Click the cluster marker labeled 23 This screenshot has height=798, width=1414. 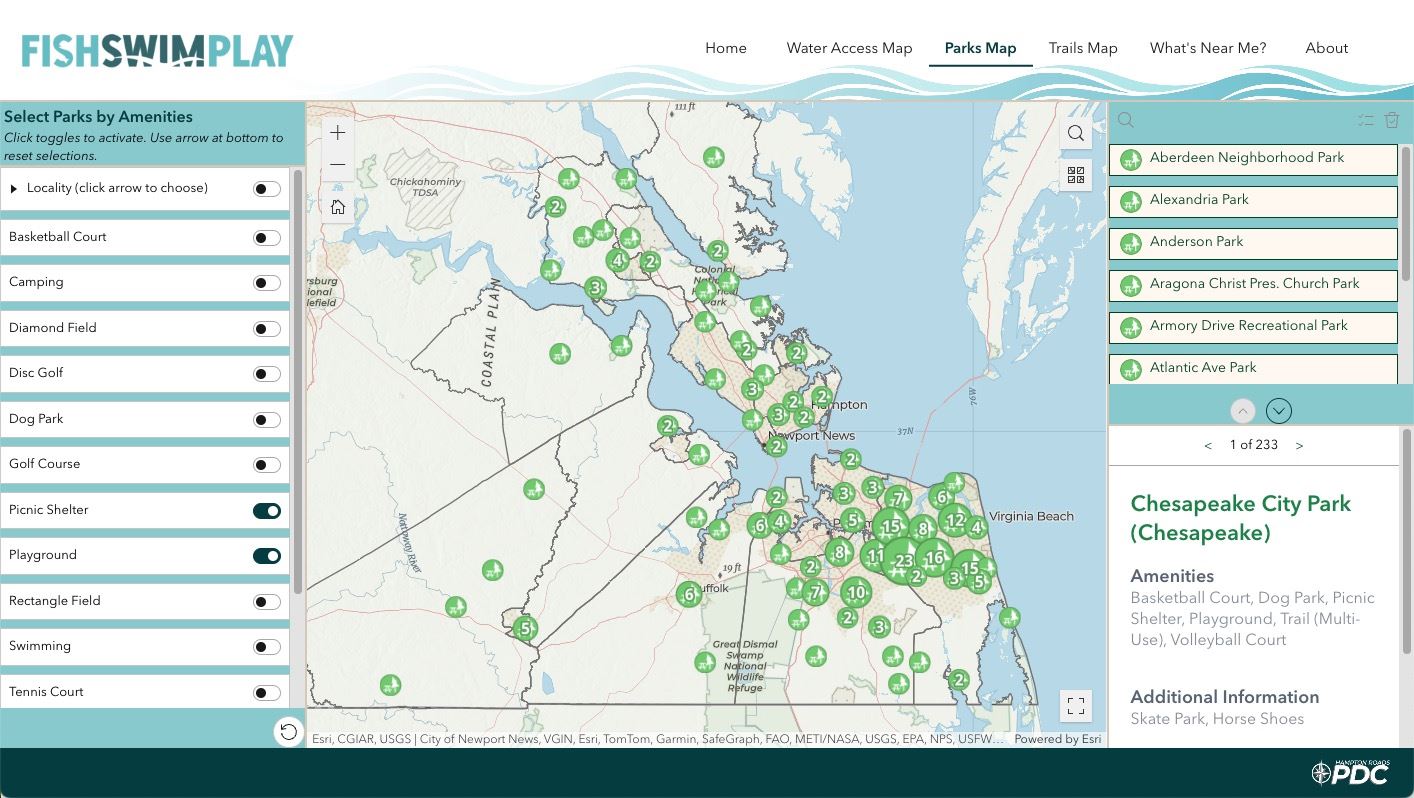pos(904,561)
